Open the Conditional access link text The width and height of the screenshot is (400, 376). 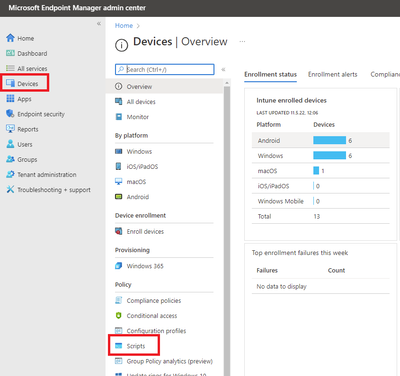(152, 316)
